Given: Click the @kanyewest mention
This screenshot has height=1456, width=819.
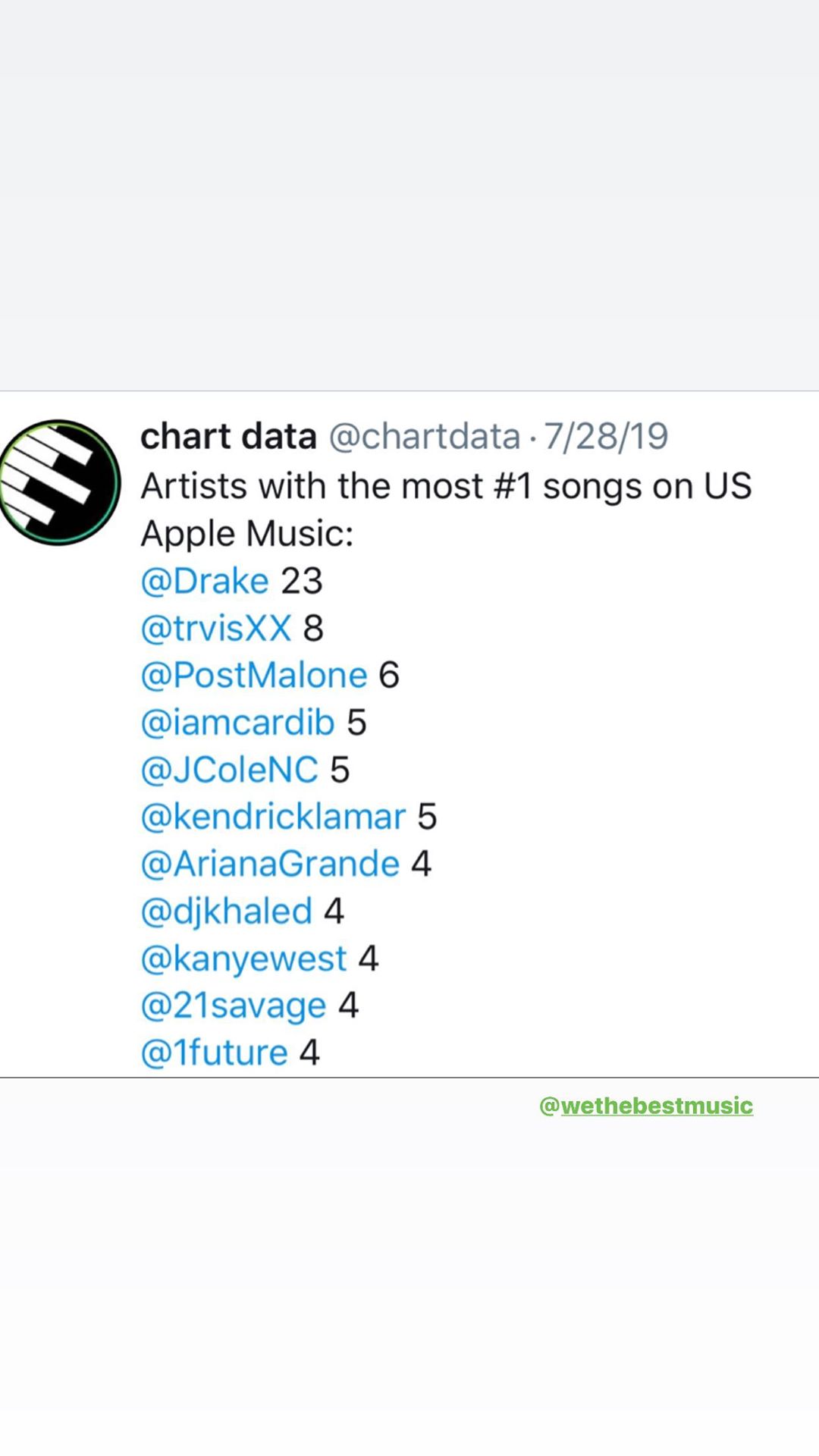Looking at the screenshot, I should point(243,959).
